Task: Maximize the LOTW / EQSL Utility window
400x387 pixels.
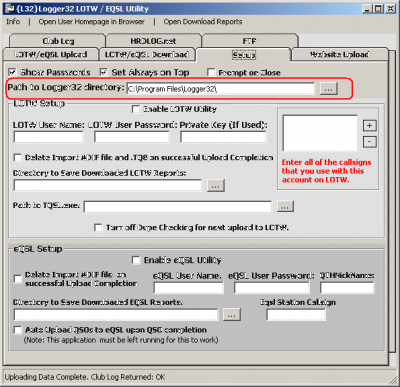Action: pyautogui.click(x=379, y=9)
